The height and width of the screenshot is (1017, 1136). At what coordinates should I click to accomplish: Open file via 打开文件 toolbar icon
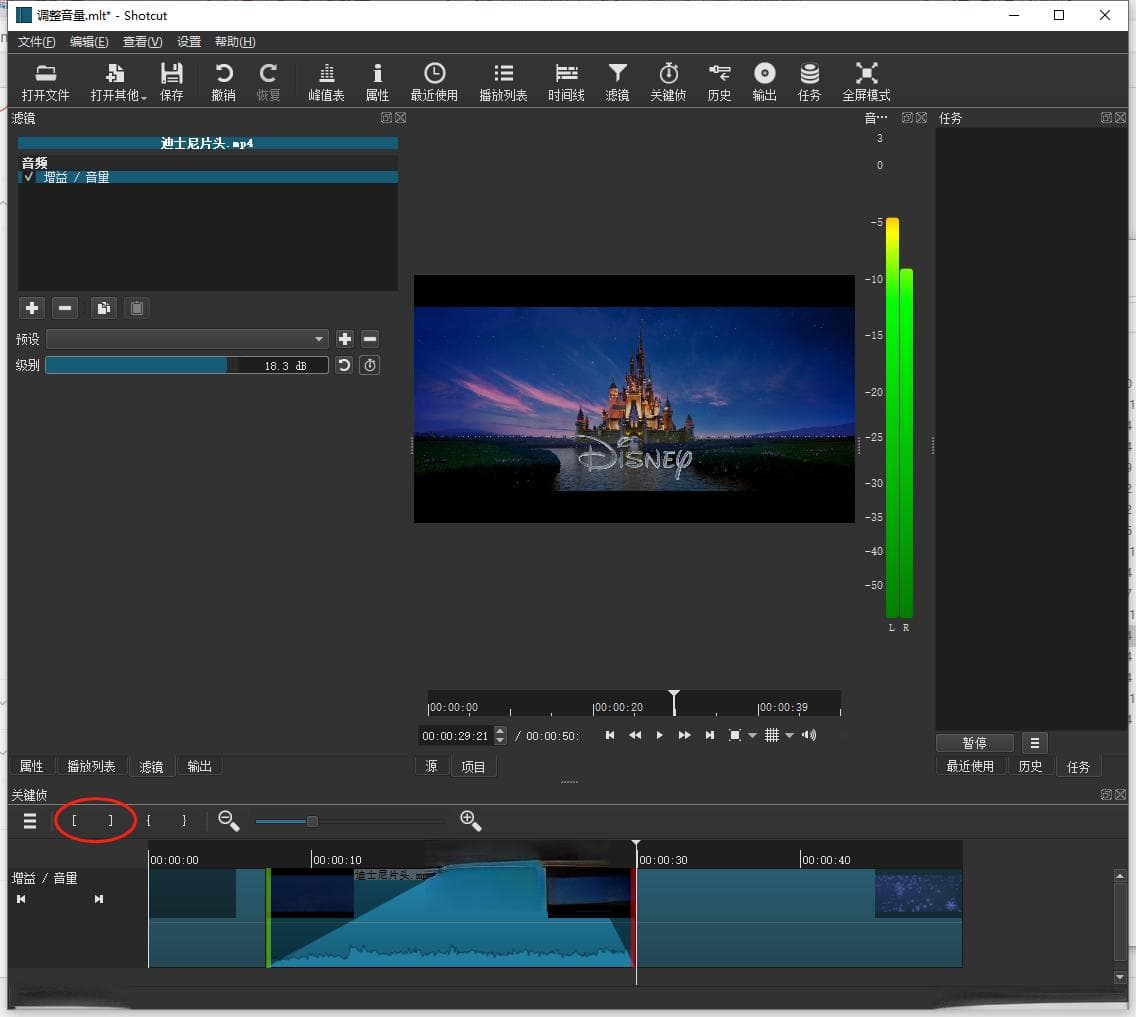(x=45, y=82)
